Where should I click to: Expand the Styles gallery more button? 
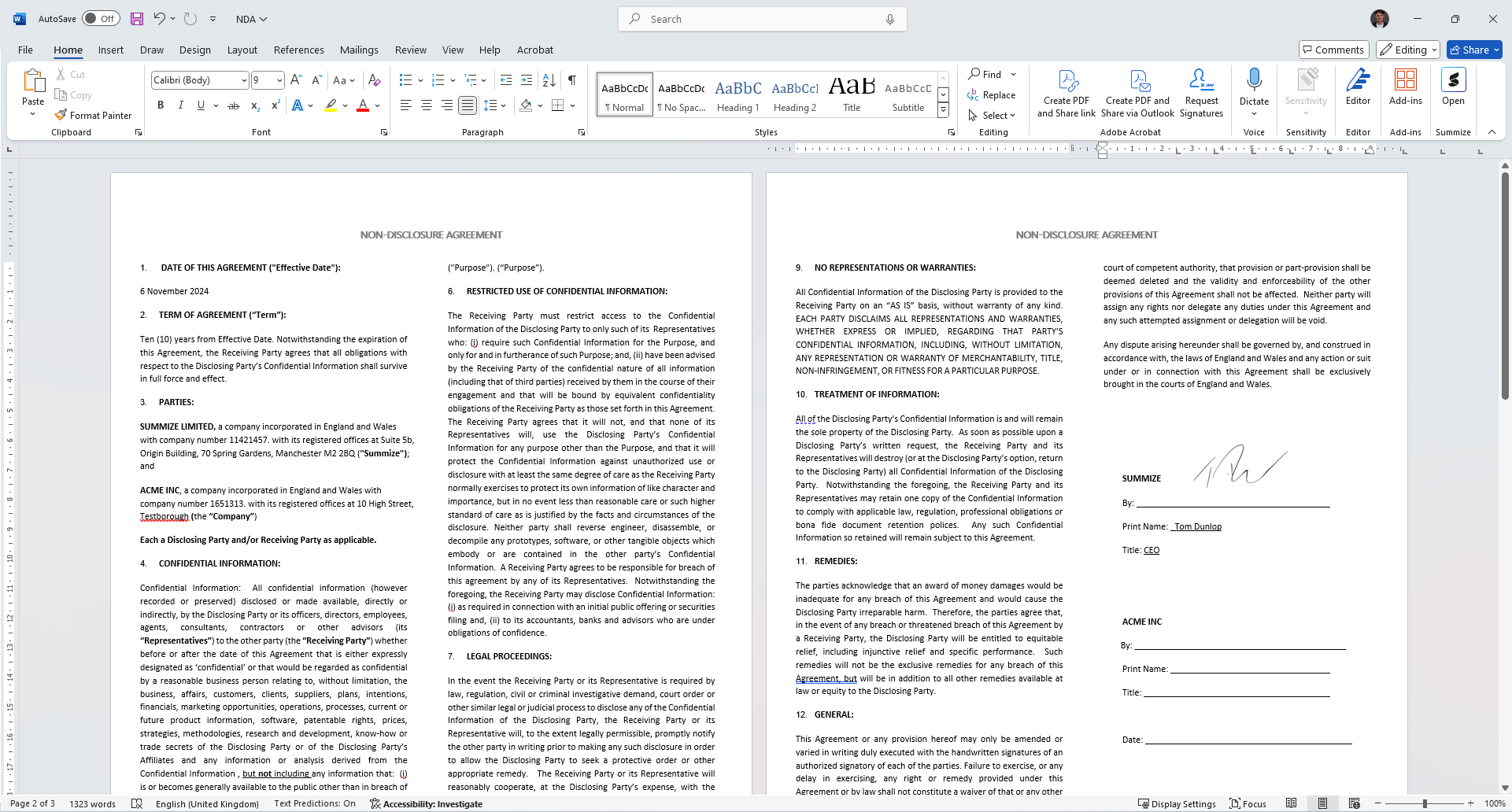(x=943, y=111)
